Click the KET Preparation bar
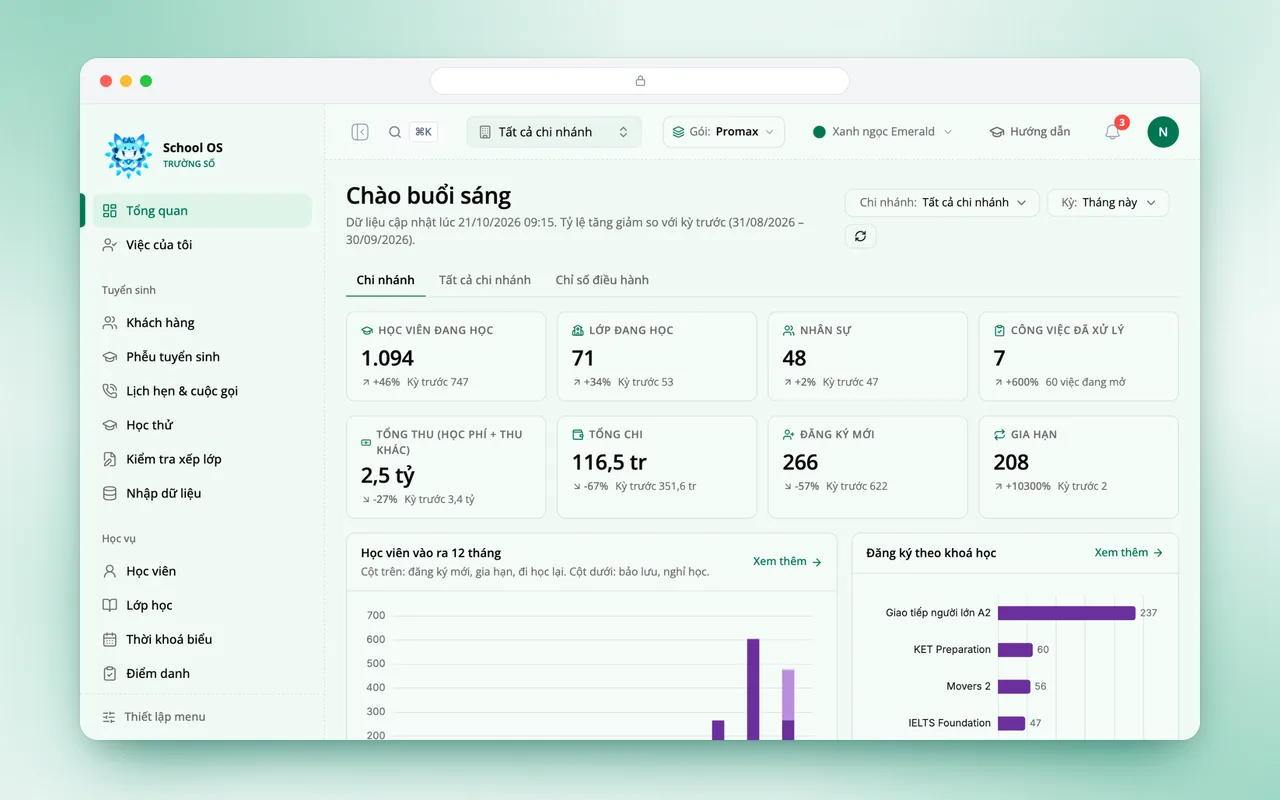1280x800 pixels. coord(1015,650)
